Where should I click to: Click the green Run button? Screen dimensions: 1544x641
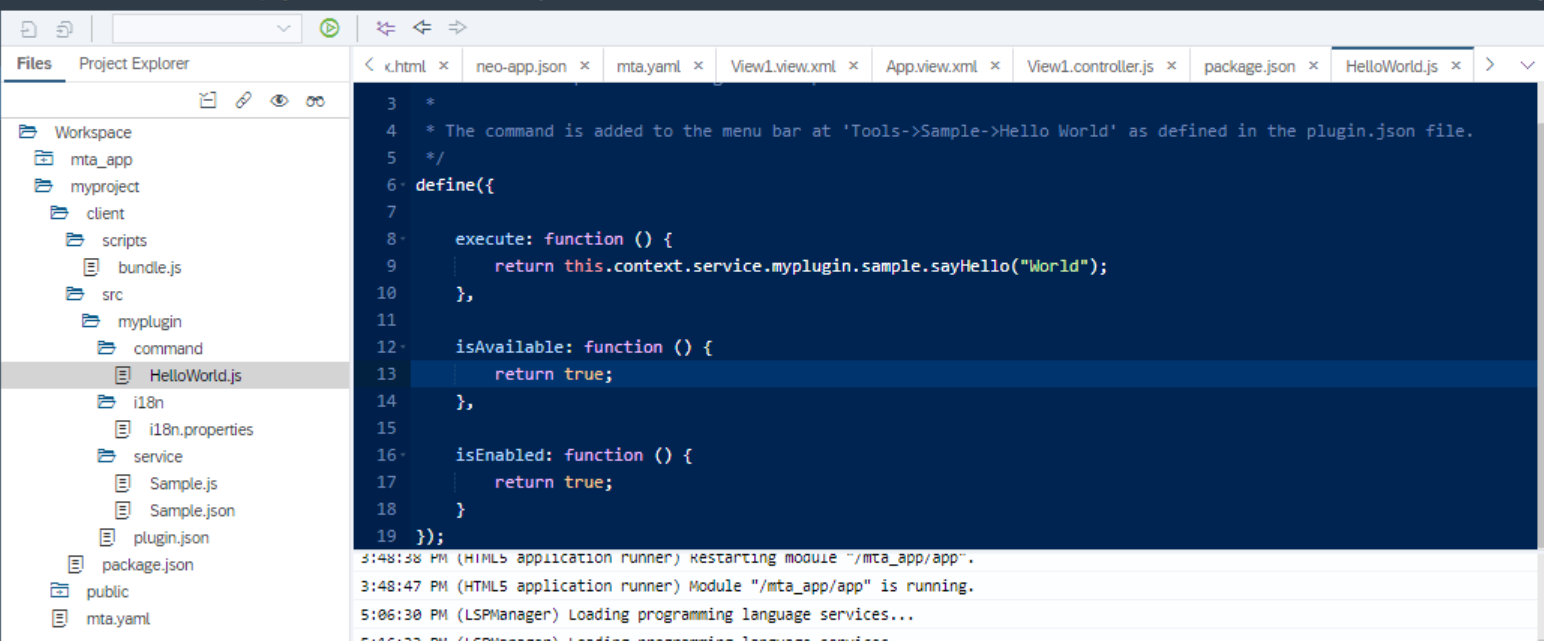[x=329, y=28]
